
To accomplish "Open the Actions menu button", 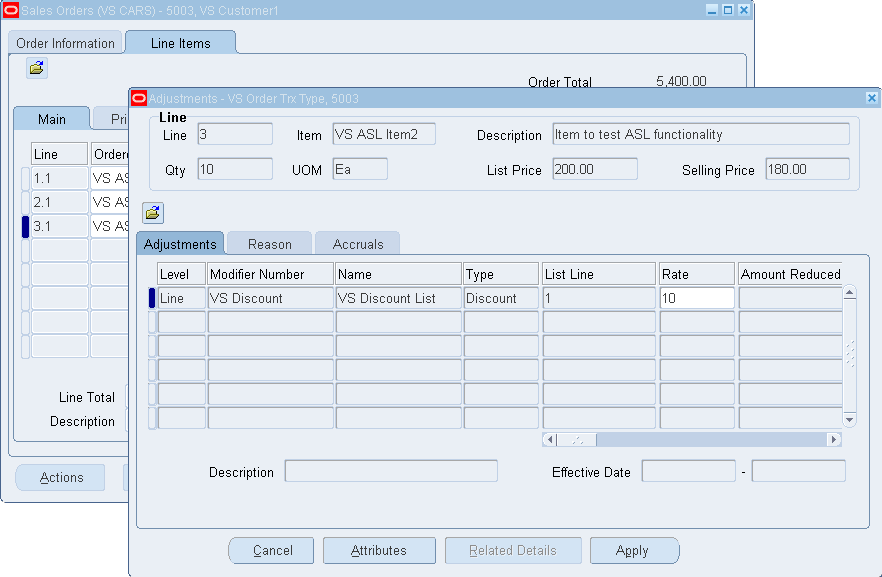I will (x=60, y=477).
